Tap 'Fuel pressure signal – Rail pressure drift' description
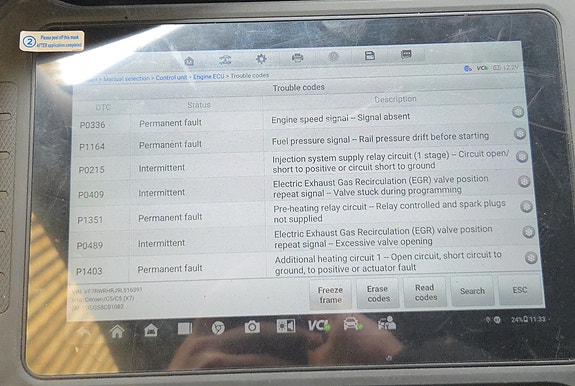This screenshot has width=575, height=386. pyautogui.click(x=380, y=139)
